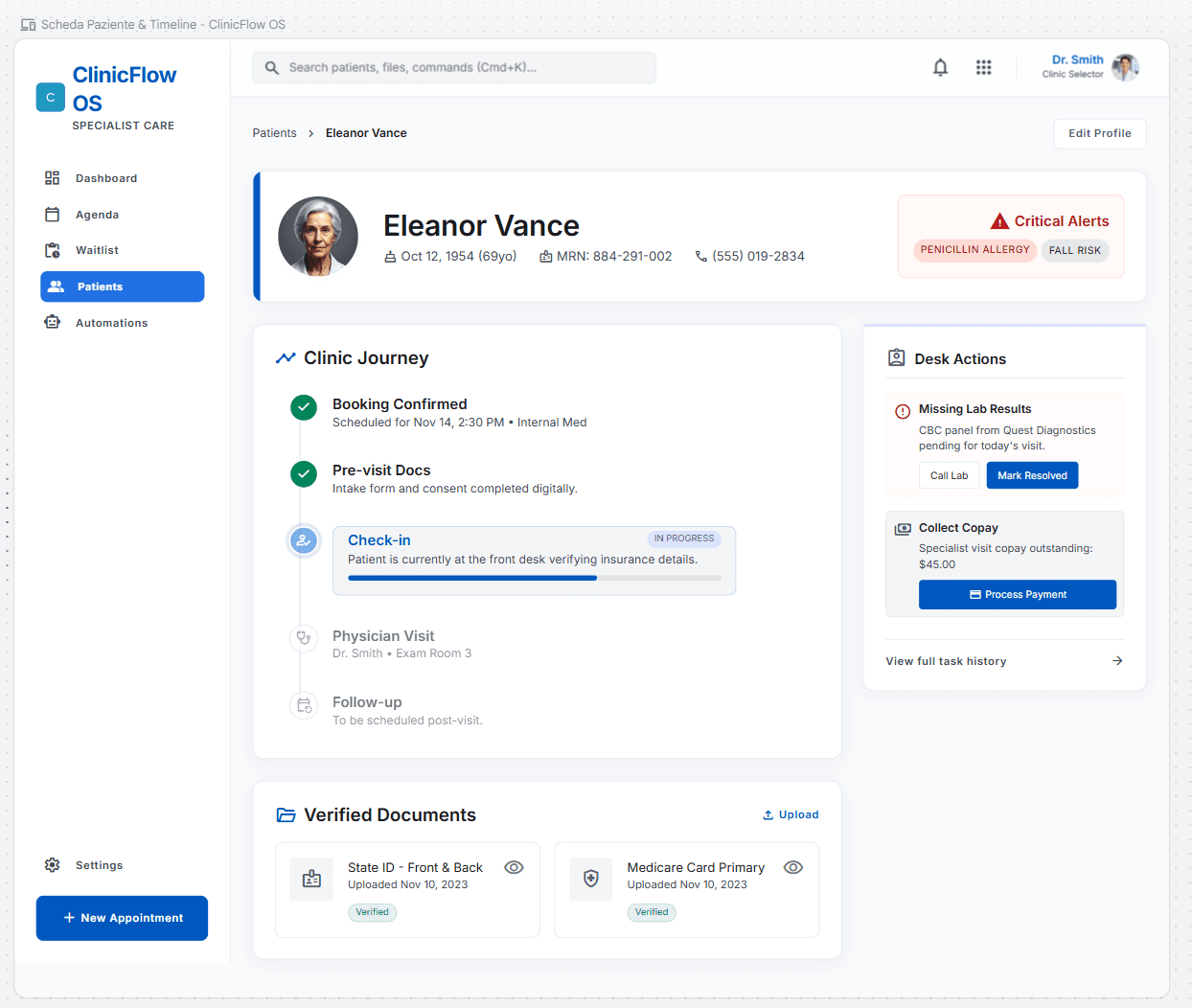Click the ClinicFlow OS logo icon
The height and width of the screenshot is (1008, 1192).
click(x=51, y=98)
